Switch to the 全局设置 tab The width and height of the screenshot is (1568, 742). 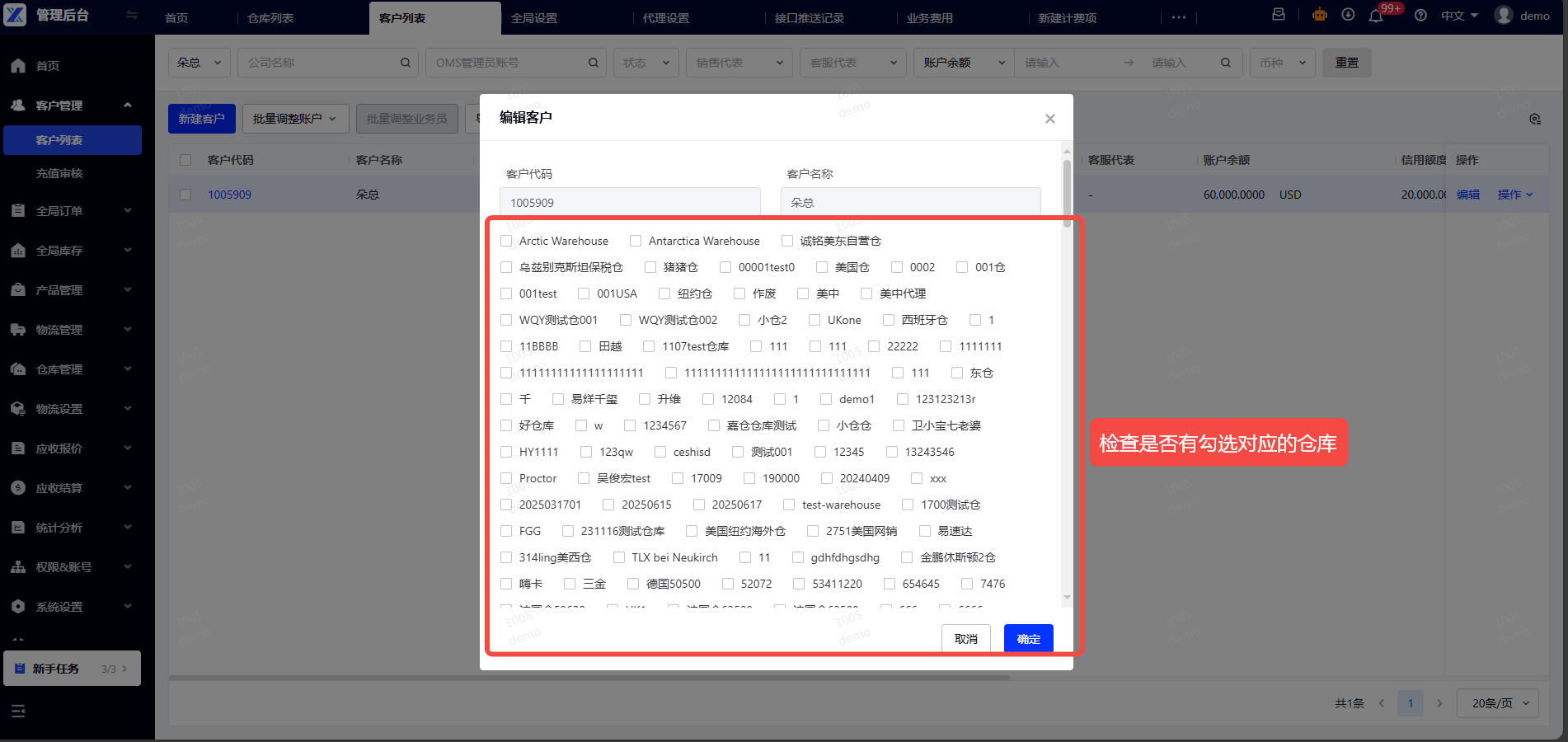pos(534,17)
